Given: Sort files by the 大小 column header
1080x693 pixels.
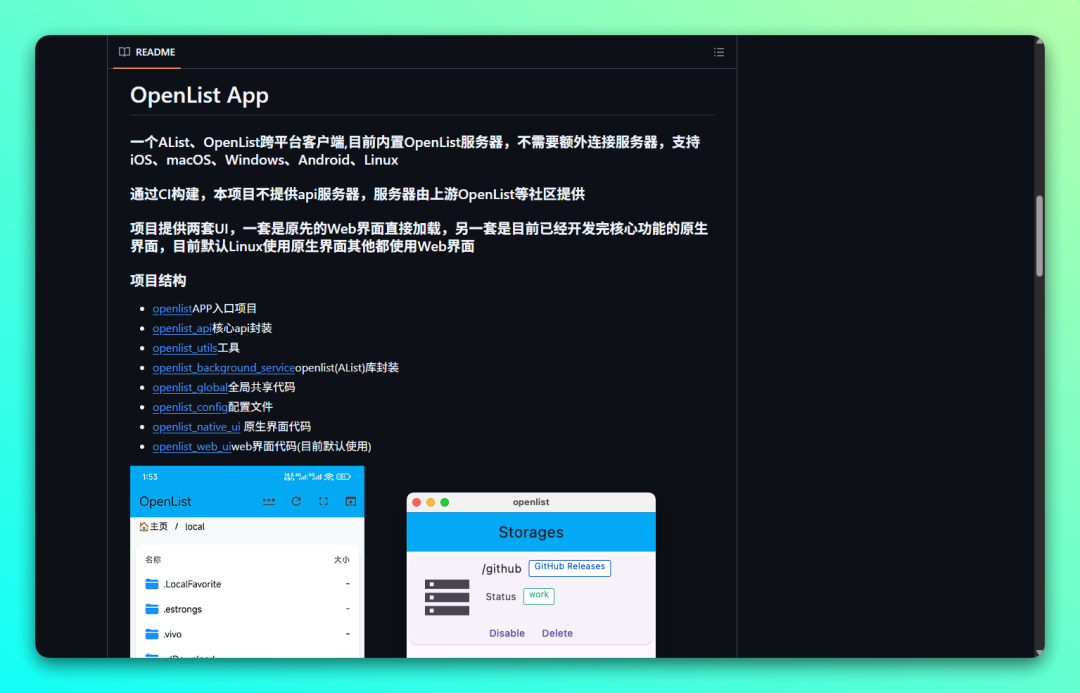Looking at the screenshot, I should click(341, 560).
